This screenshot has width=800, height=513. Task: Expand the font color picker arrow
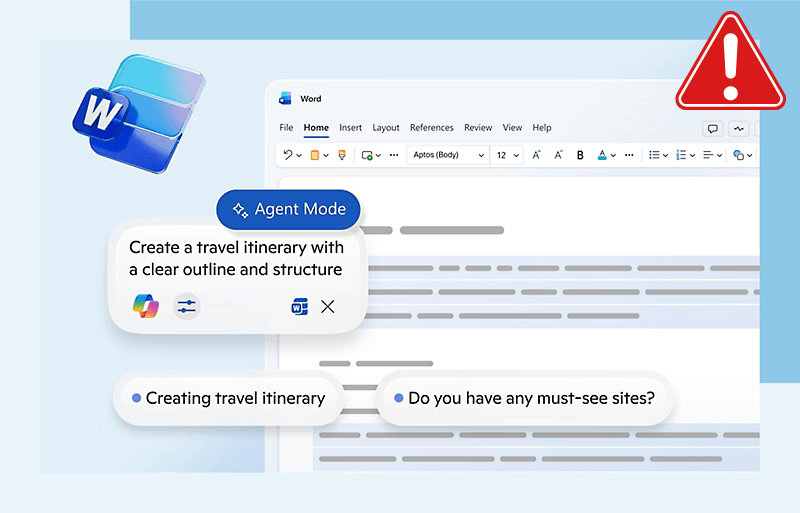[x=613, y=155]
